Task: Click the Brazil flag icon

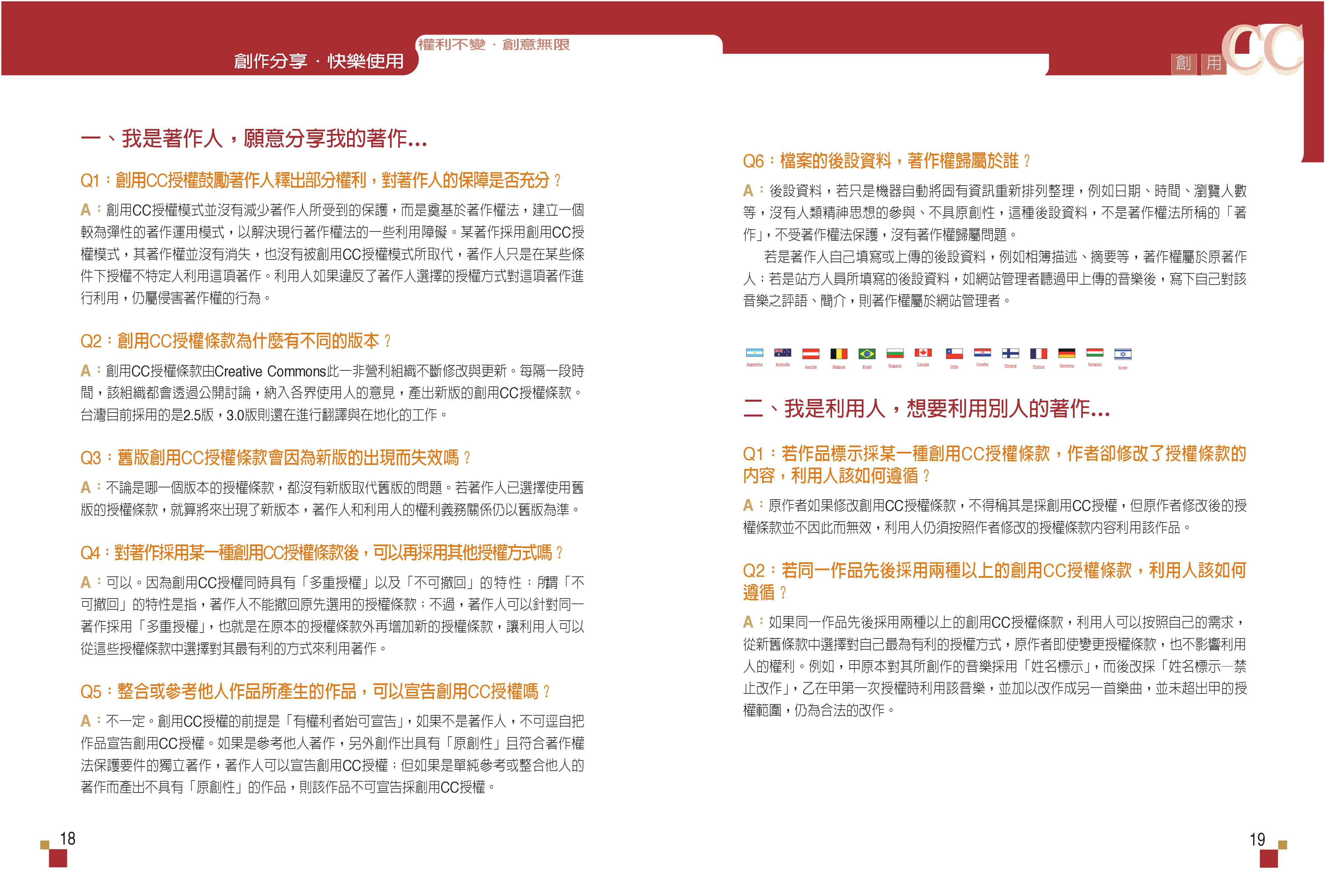Action: [867, 354]
